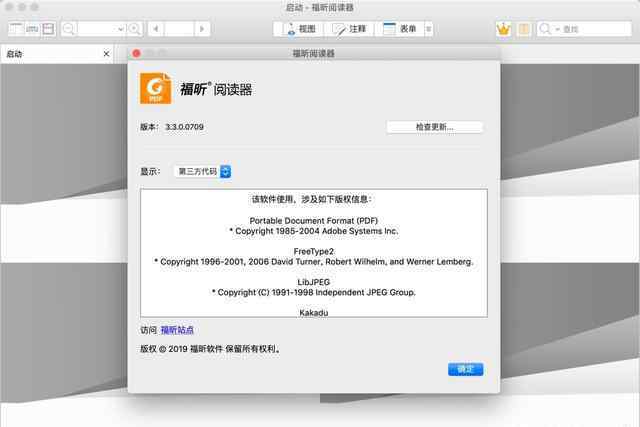640x427 pixels.
Task: Open the search magnifier options
Action: coord(549,29)
